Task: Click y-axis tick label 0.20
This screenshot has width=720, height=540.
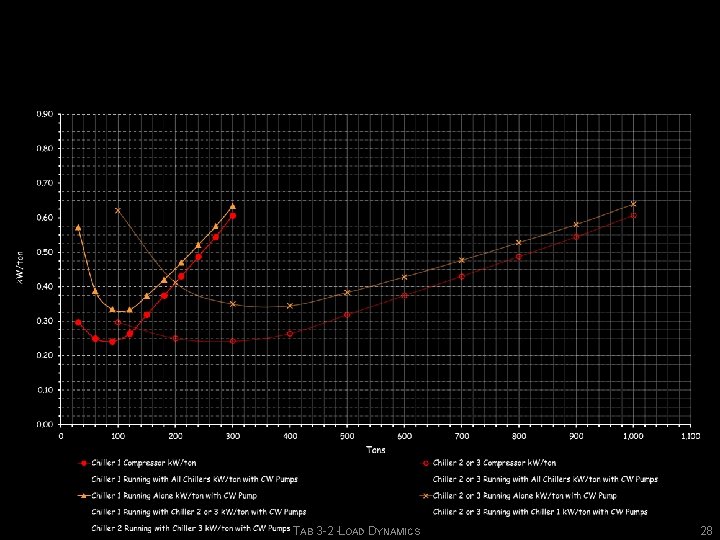Action: point(45,355)
